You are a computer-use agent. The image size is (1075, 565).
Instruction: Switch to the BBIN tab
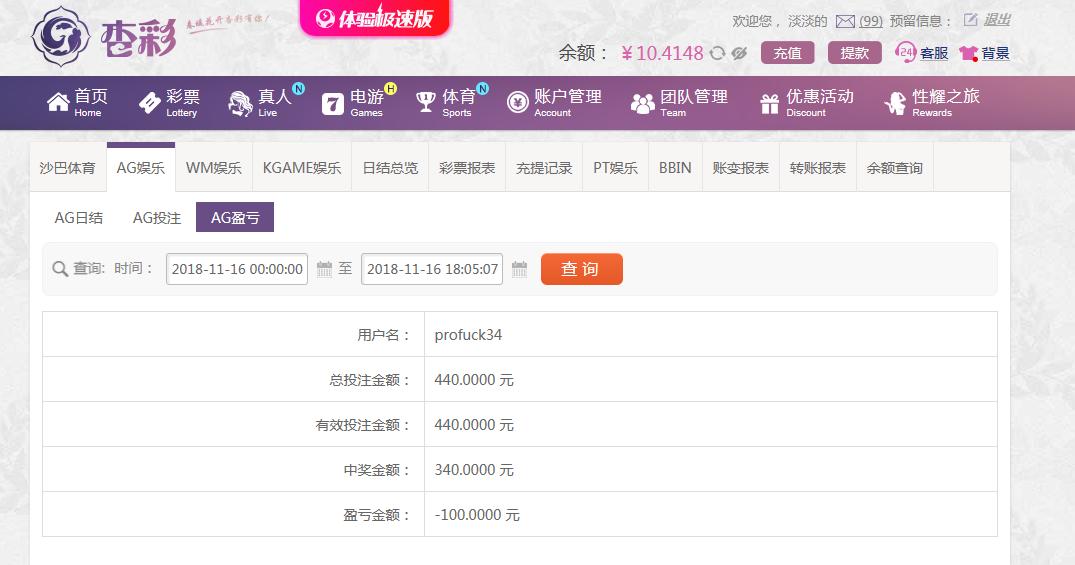[x=675, y=168]
